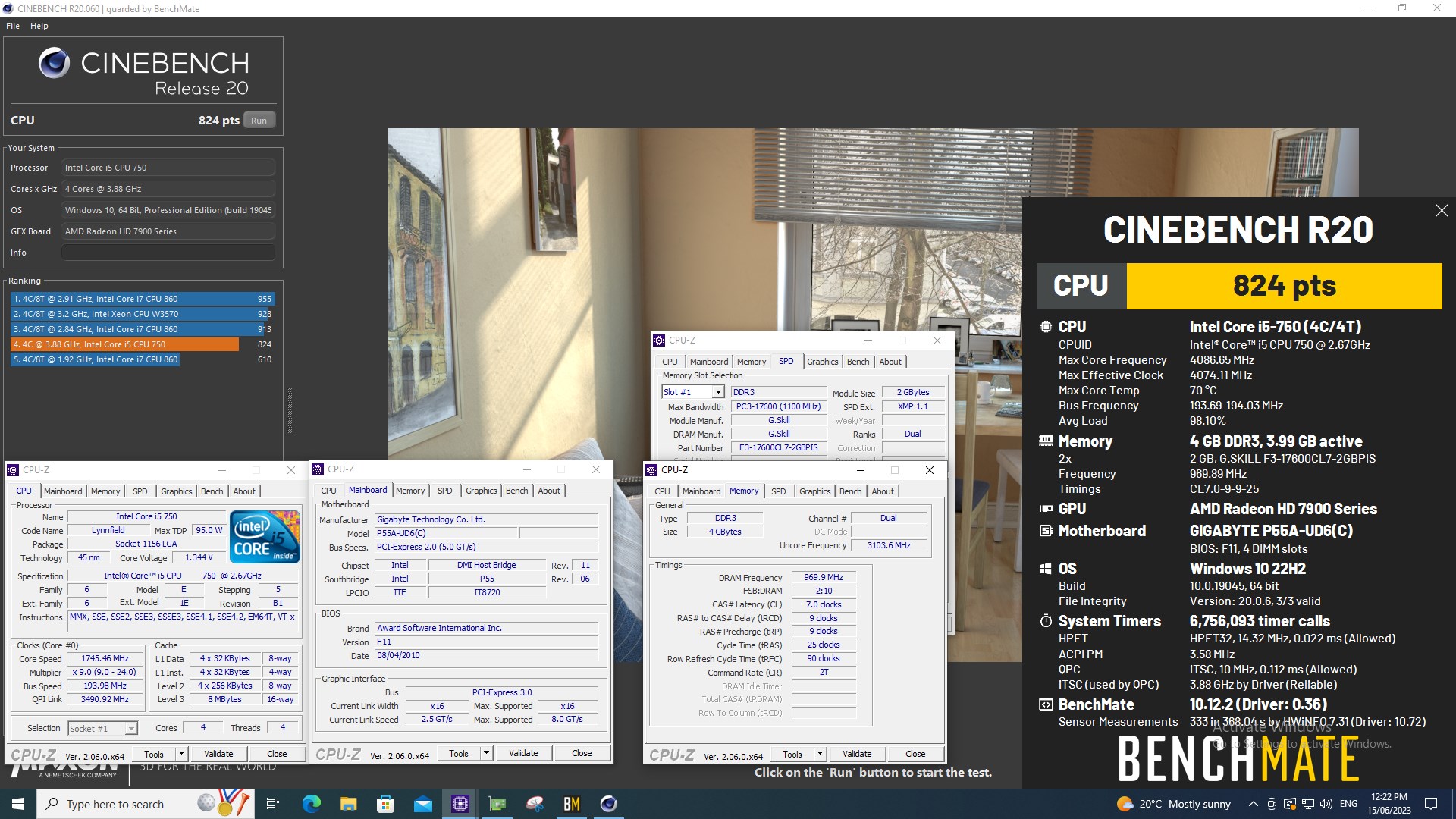Viewport: 1456px width, 819px height.
Task: Switch to the Bench tab in the leftmost CPU-Z window
Action: (212, 491)
